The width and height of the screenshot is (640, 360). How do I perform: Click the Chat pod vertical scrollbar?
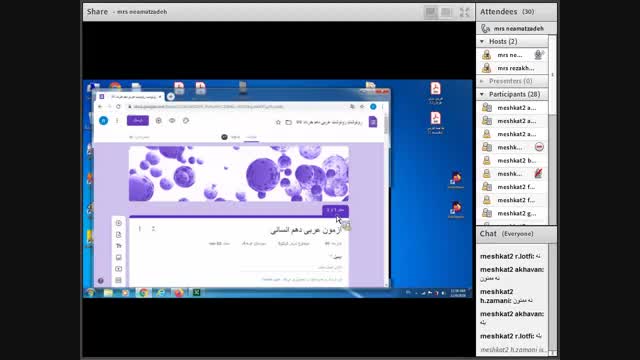(x=552, y=300)
